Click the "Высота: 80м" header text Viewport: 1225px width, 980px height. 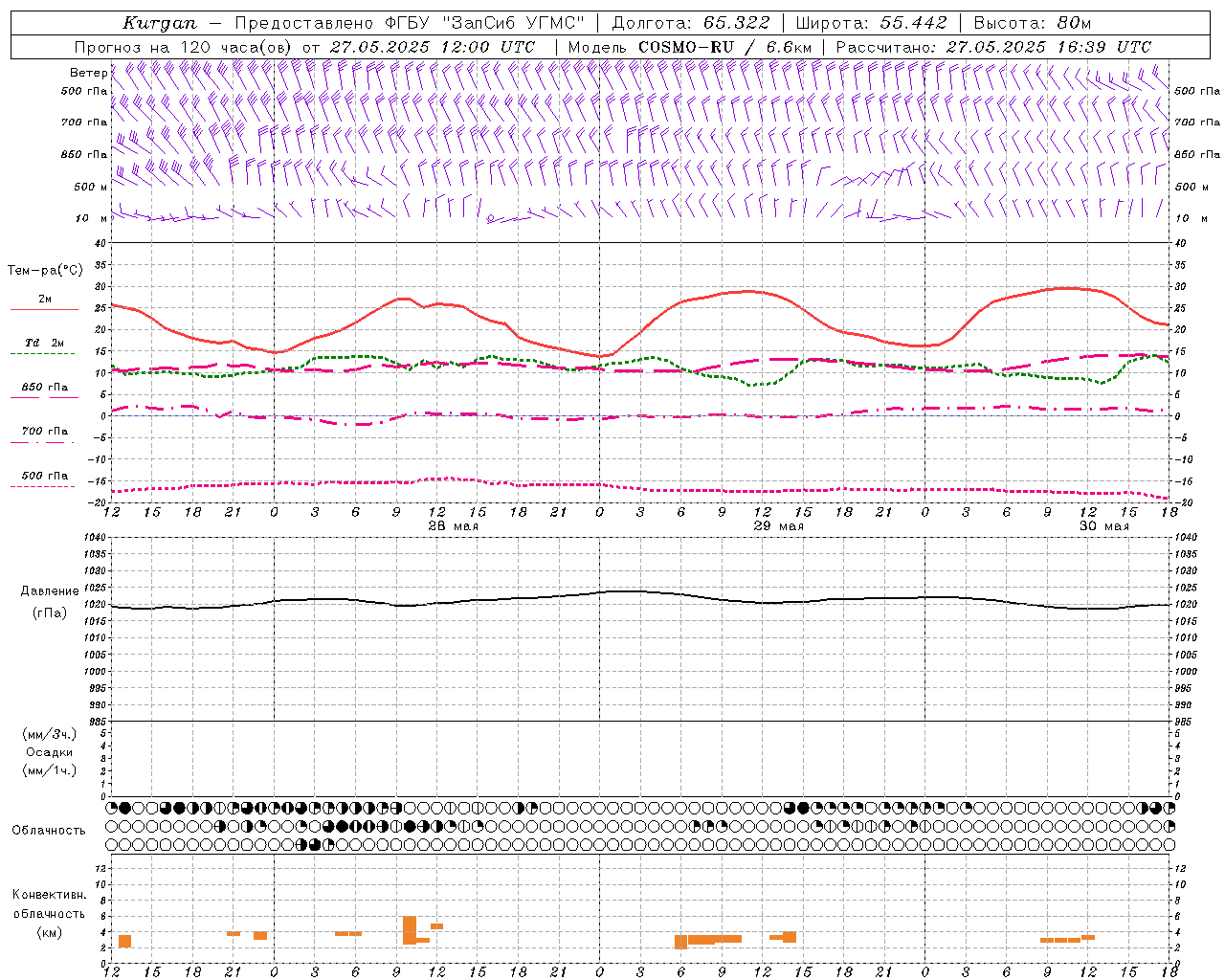(1032, 23)
